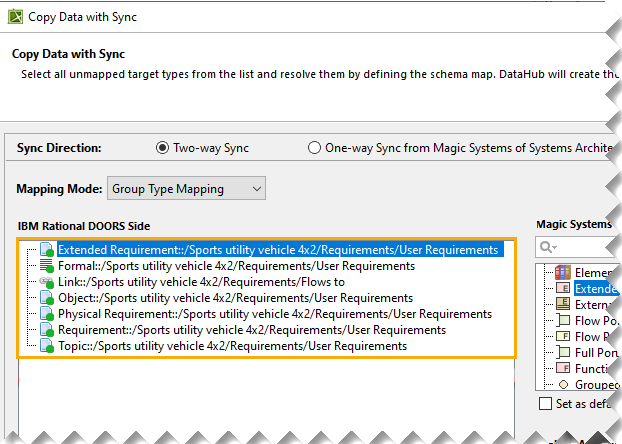Click the External type icon

click(x=563, y=304)
